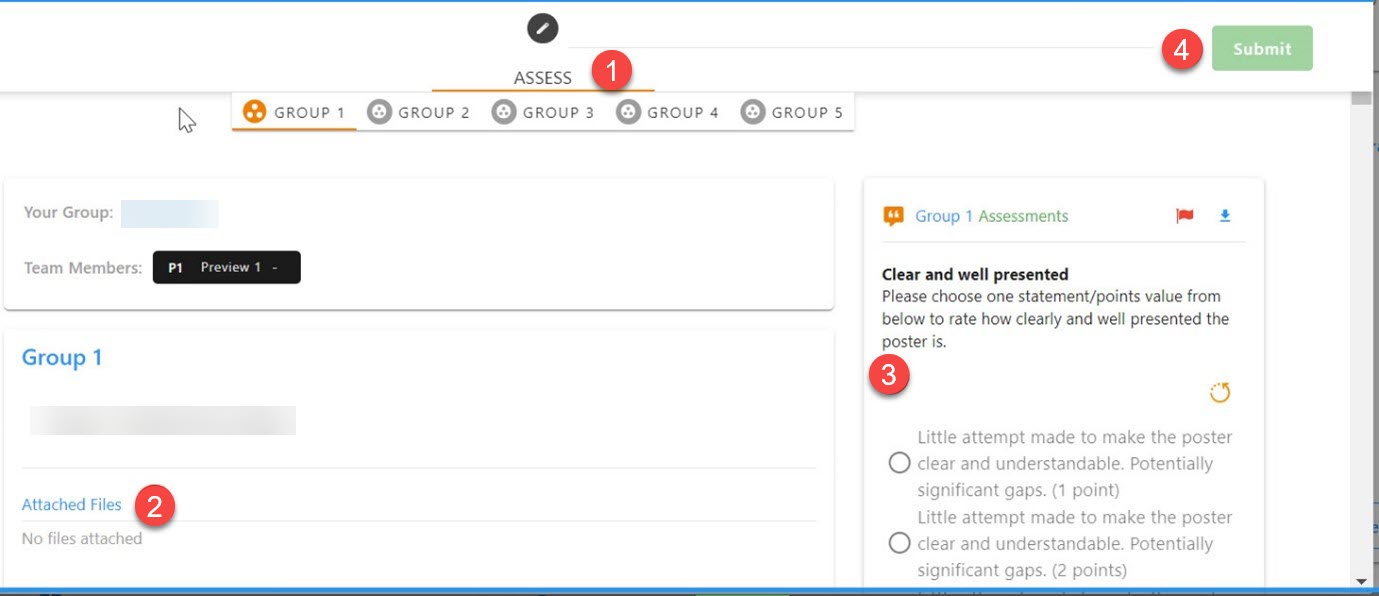Select the 2 points rating option
The image size is (1379, 596).
pyautogui.click(x=899, y=543)
